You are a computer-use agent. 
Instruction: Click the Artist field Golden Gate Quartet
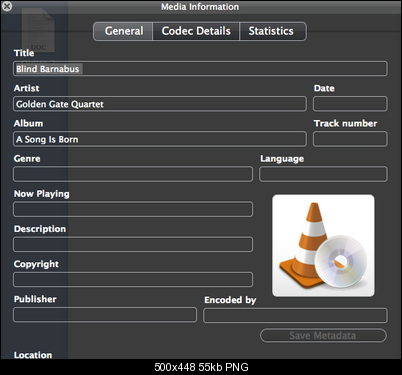tap(160, 104)
